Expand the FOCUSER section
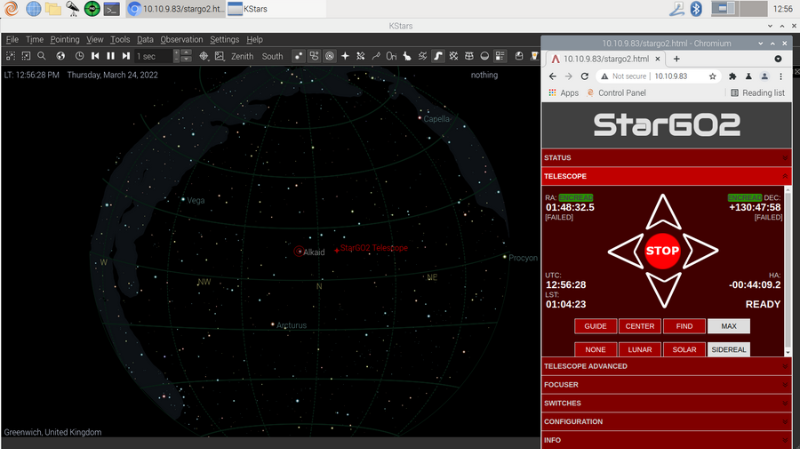The height and width of the screenshot is (449, 800). (x=666, y=384)
